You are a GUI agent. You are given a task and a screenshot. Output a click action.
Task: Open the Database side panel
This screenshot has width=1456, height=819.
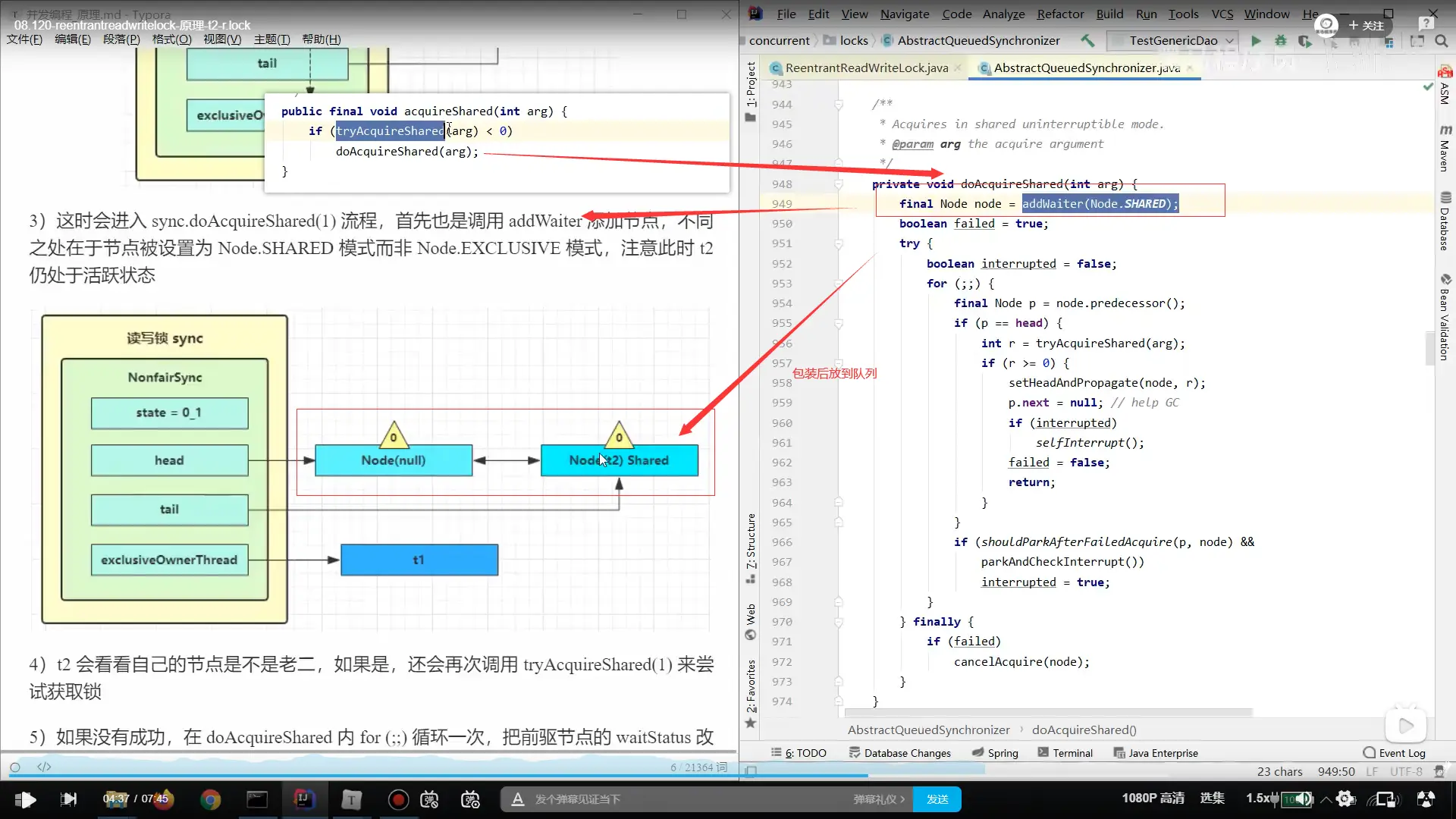(1445, 221)
